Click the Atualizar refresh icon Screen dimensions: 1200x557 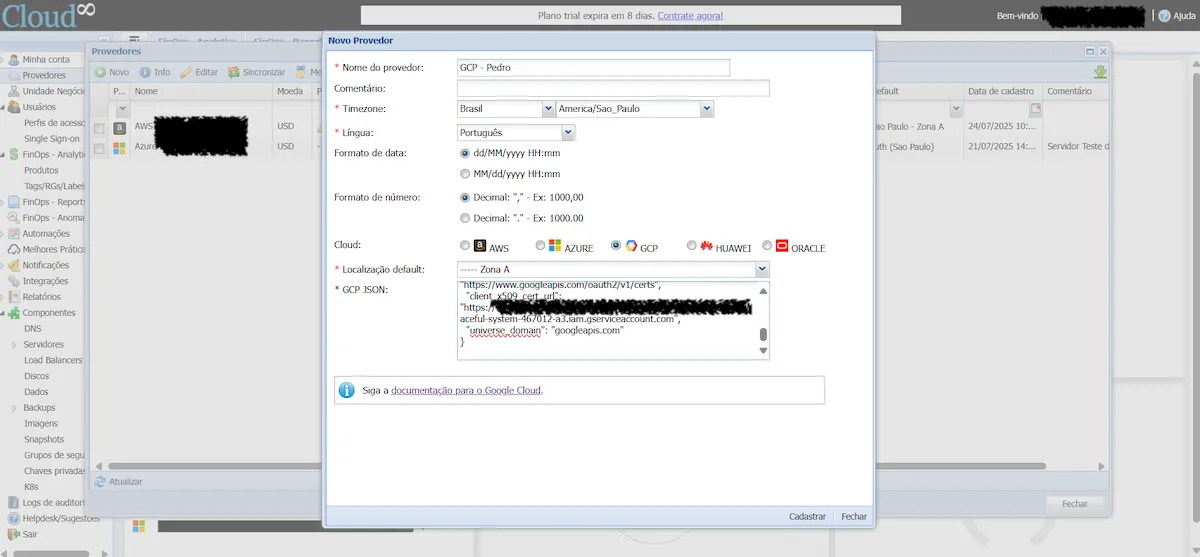(x=100, y=481)
